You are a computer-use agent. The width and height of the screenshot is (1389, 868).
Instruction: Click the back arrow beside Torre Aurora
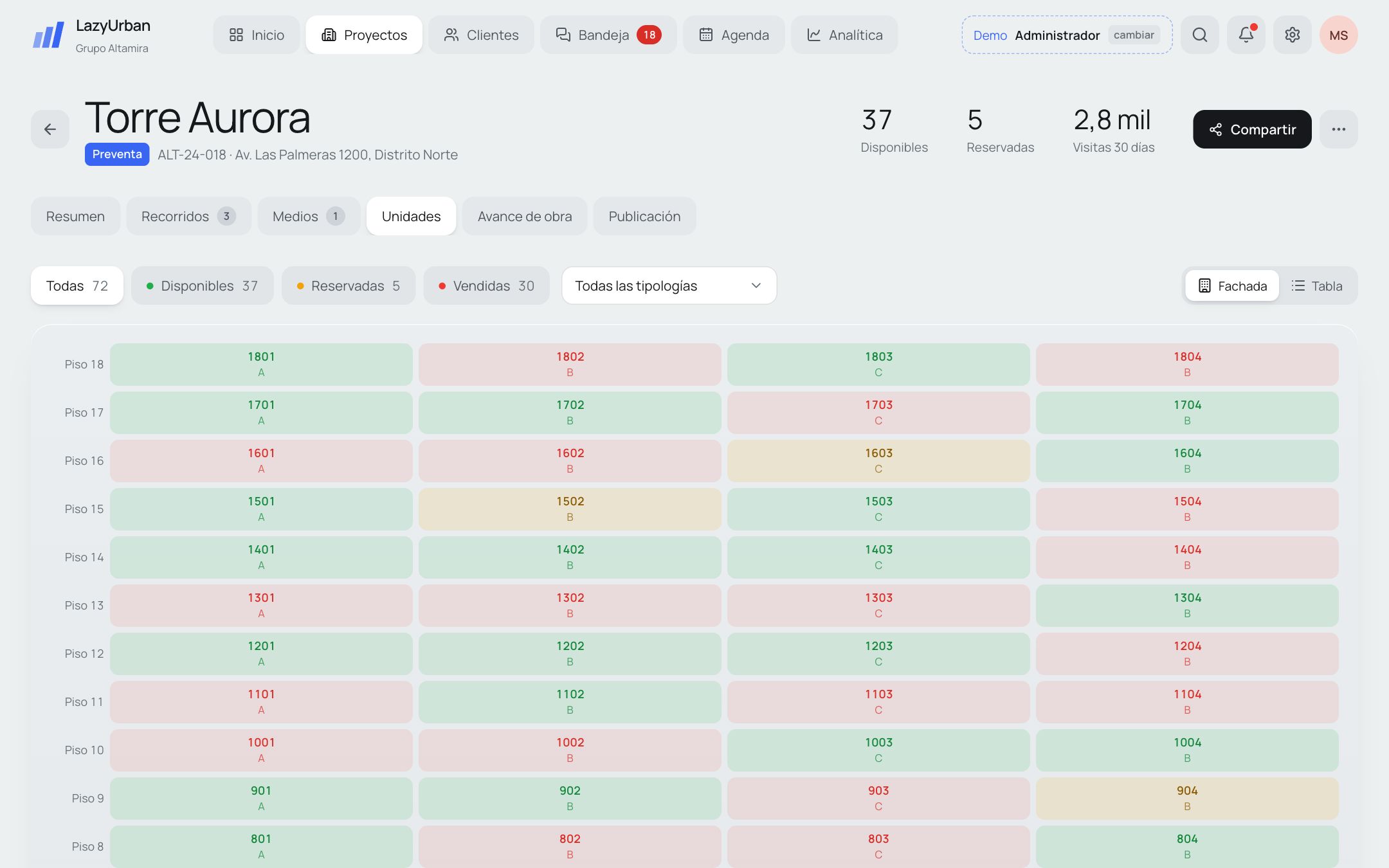(50, 129)
